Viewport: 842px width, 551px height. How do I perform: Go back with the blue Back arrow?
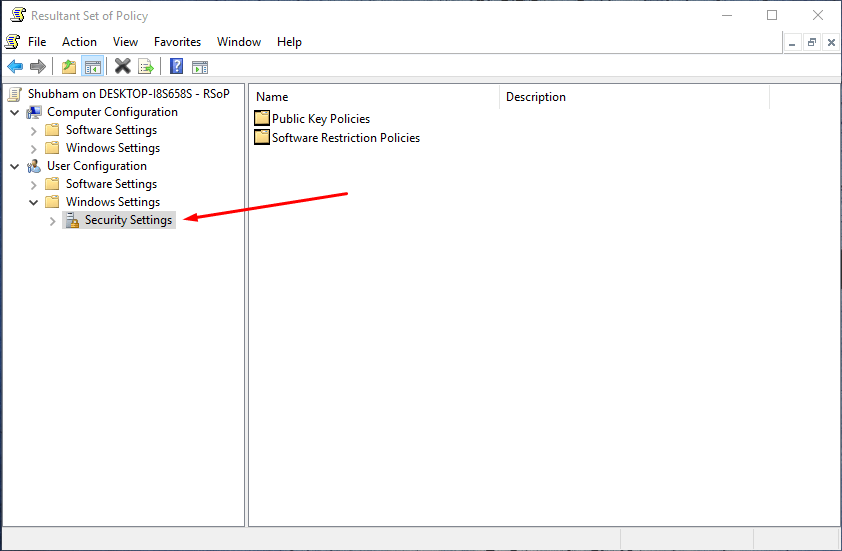(x=15, y=67)
